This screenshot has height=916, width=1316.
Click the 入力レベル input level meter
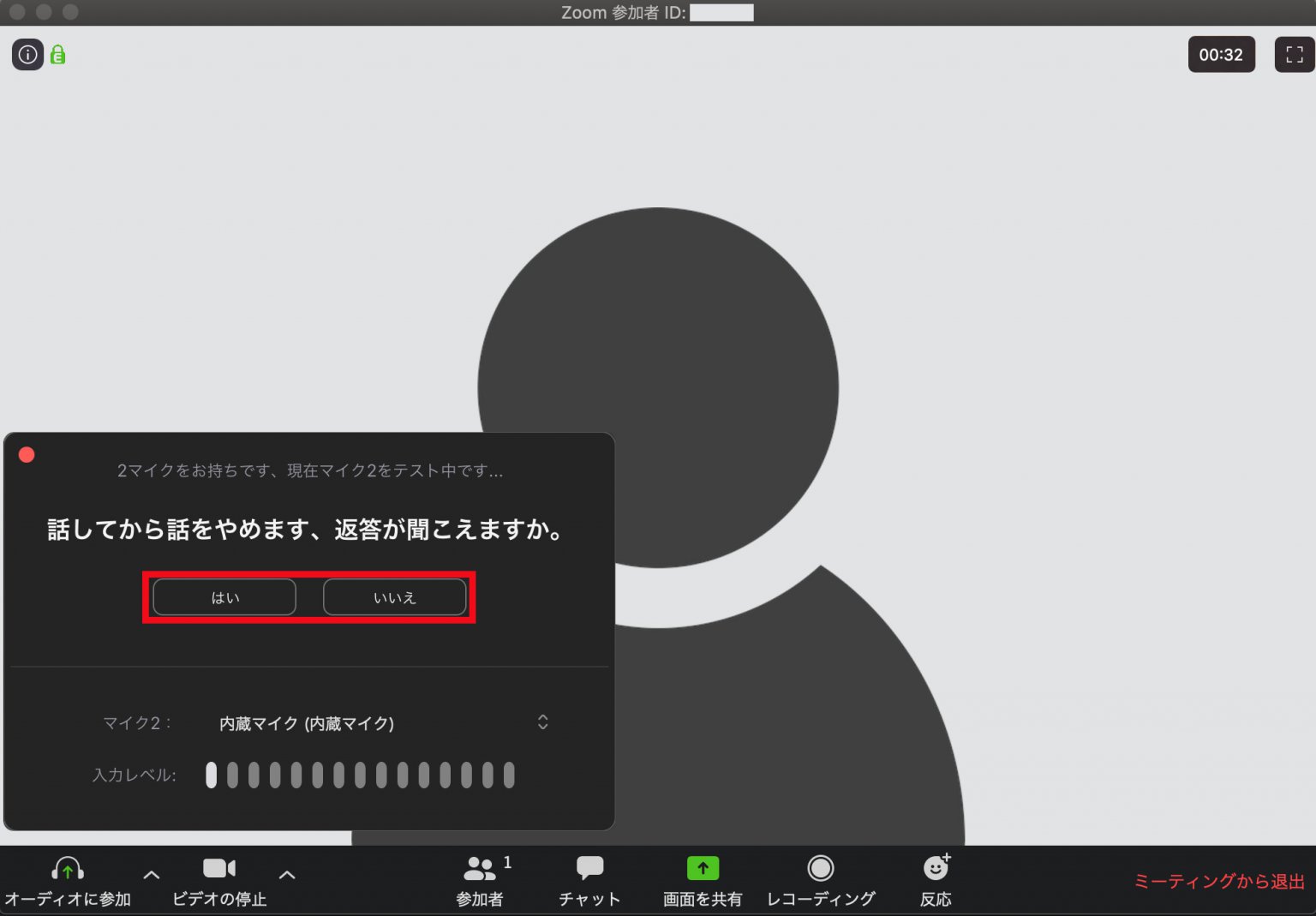tap(360, 775)
